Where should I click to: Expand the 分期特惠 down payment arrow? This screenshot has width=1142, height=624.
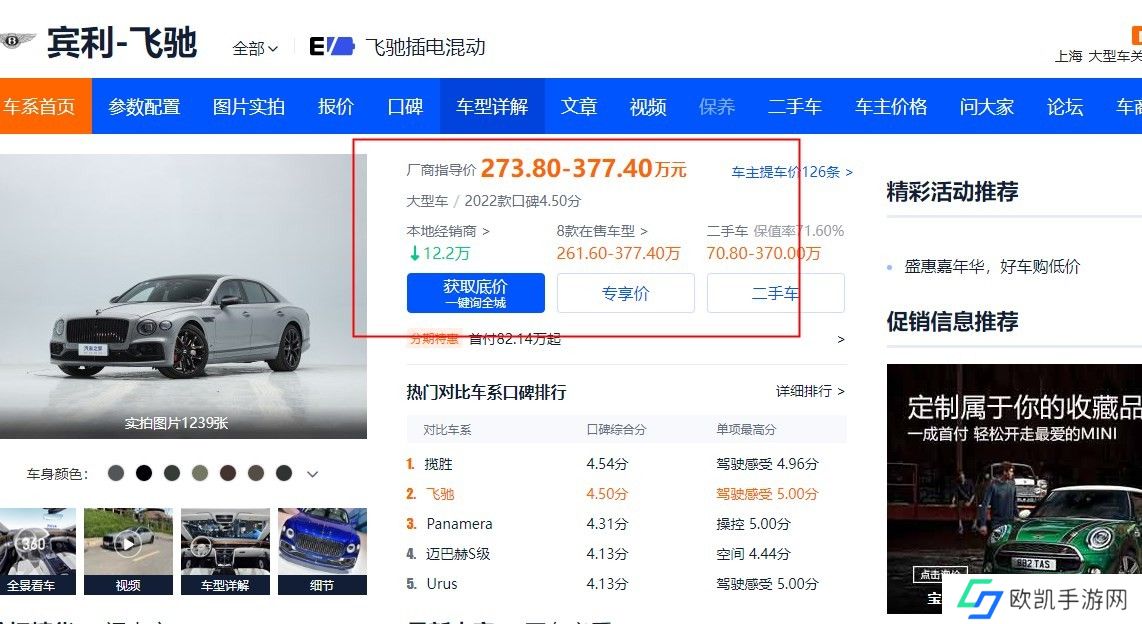pos(840,339)
